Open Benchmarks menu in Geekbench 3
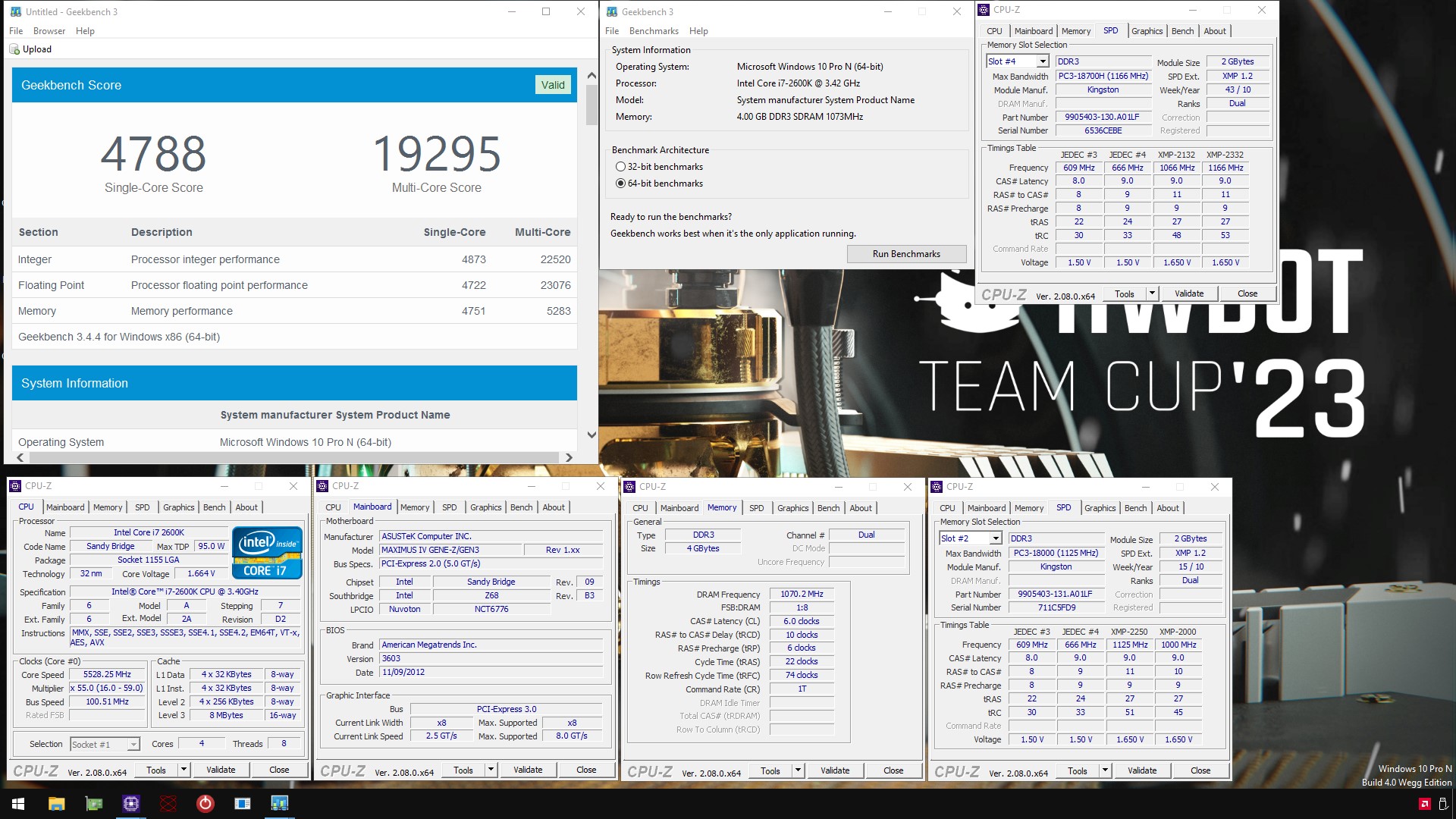Screen dimensions: 1456x819 [654, 31]
